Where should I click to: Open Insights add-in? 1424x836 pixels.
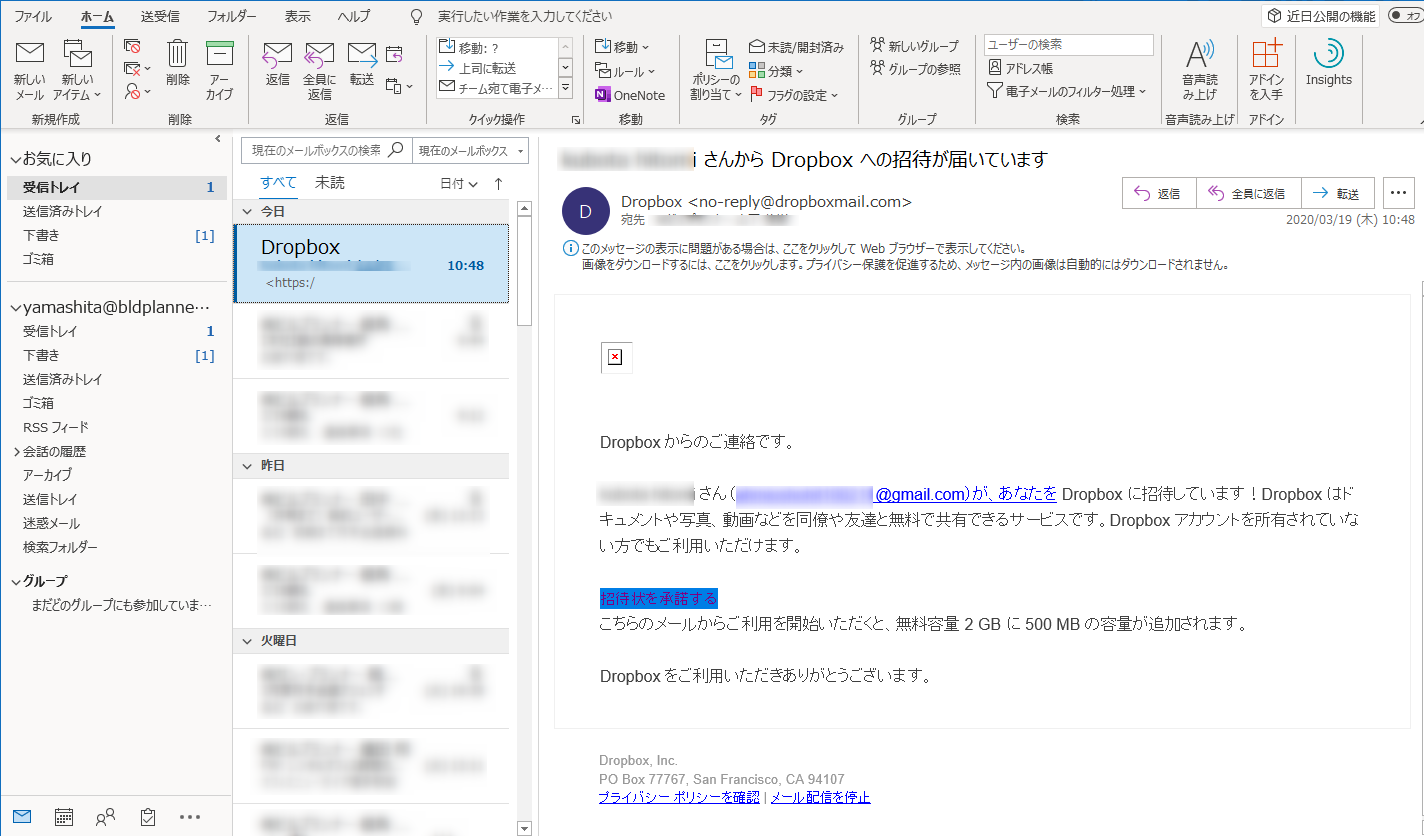1328,63
